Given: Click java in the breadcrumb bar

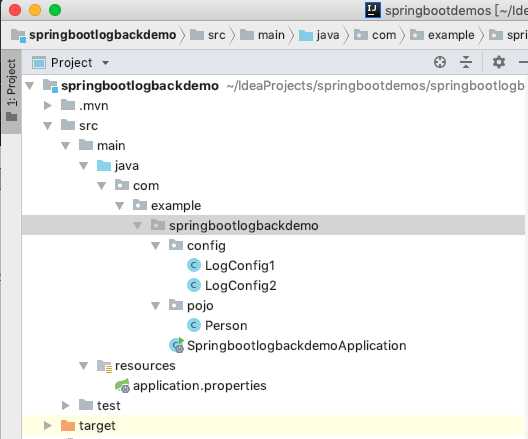Looking at the screenshot, I should [x=328, y=35].
